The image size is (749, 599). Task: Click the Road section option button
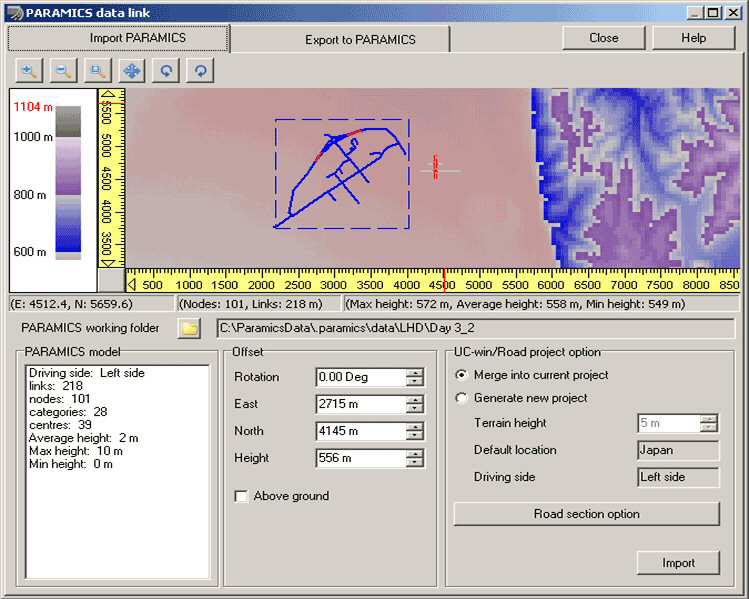click(586, 514)
